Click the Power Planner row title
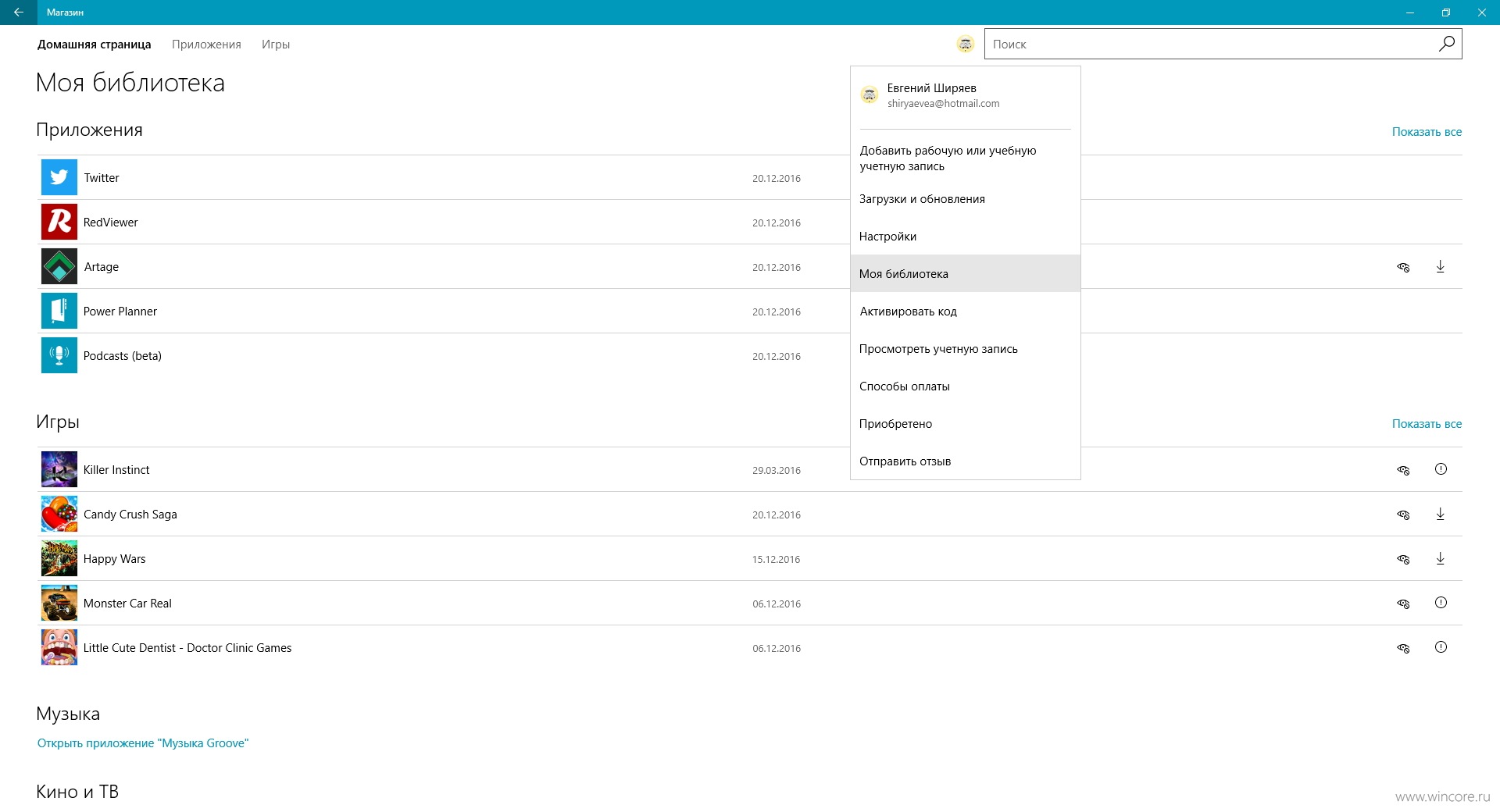This screenshot has width=1500, height=812. point(120,312)
